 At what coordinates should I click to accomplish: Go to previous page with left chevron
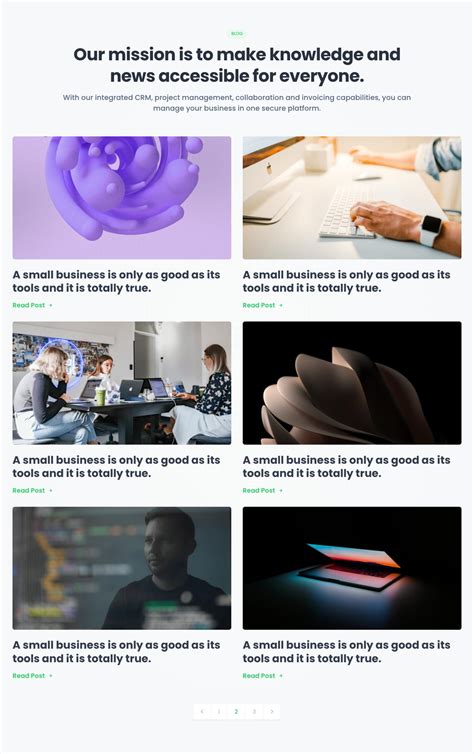(202, 711)
